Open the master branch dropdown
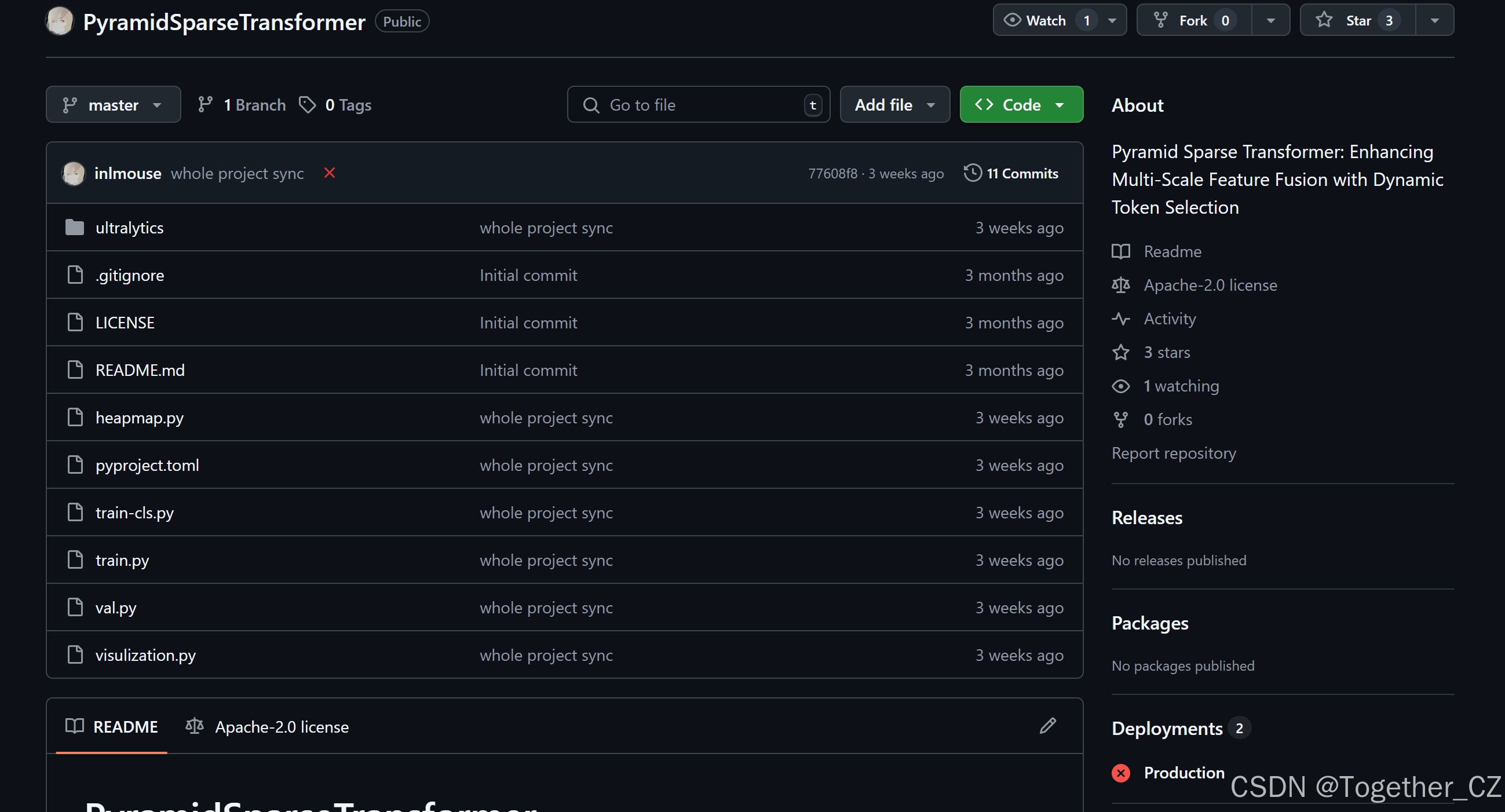The width and height of the screenshot is (1505, 812). (114, 105)
